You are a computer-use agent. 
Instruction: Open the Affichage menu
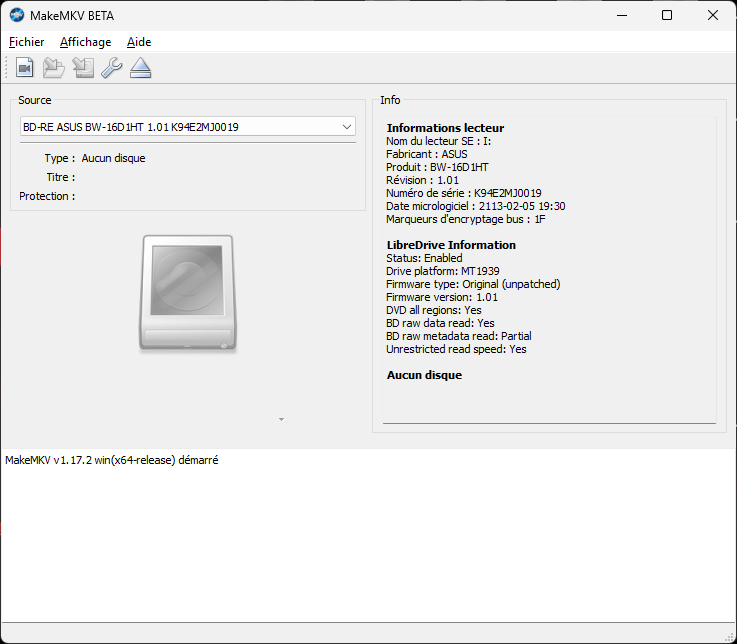pyautogui.click(x=86, y=42)
